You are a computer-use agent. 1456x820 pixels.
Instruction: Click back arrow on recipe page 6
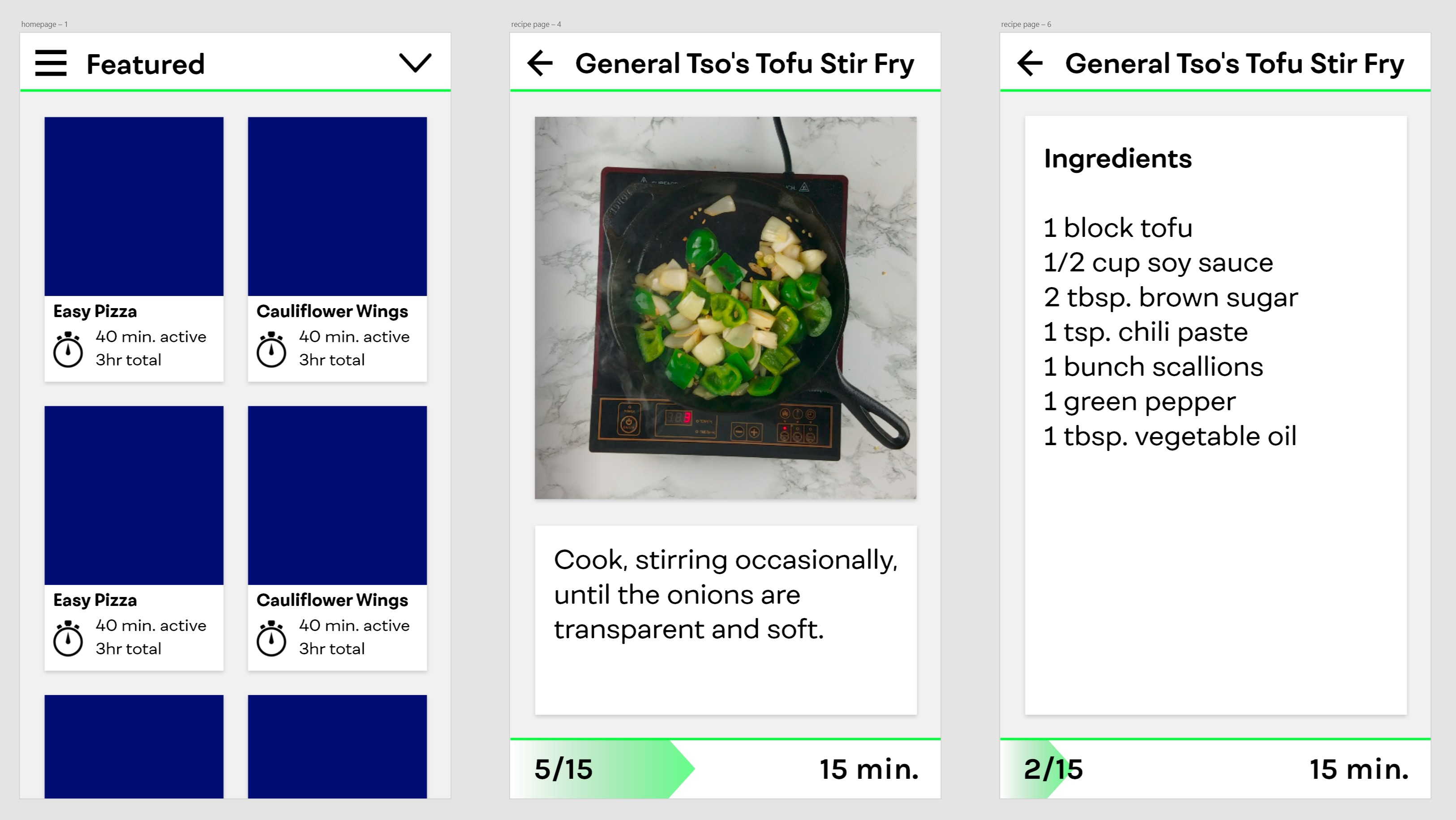pos(1030,63)
